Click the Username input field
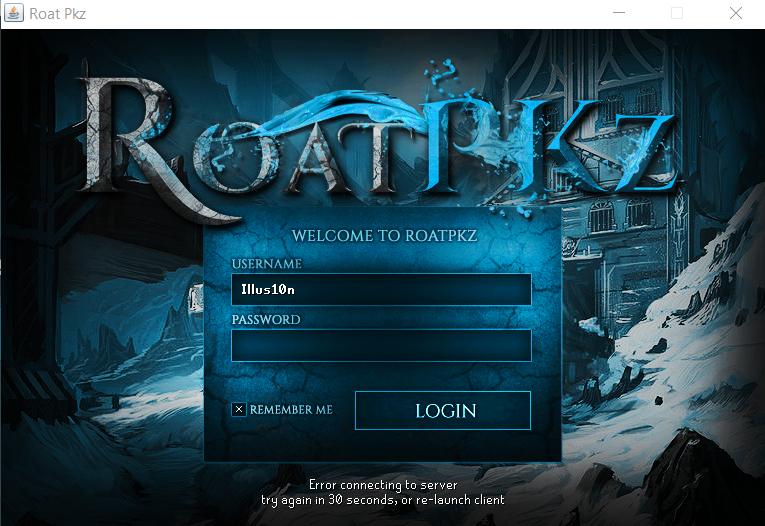765x526 pixels. (x=381, y=289)
